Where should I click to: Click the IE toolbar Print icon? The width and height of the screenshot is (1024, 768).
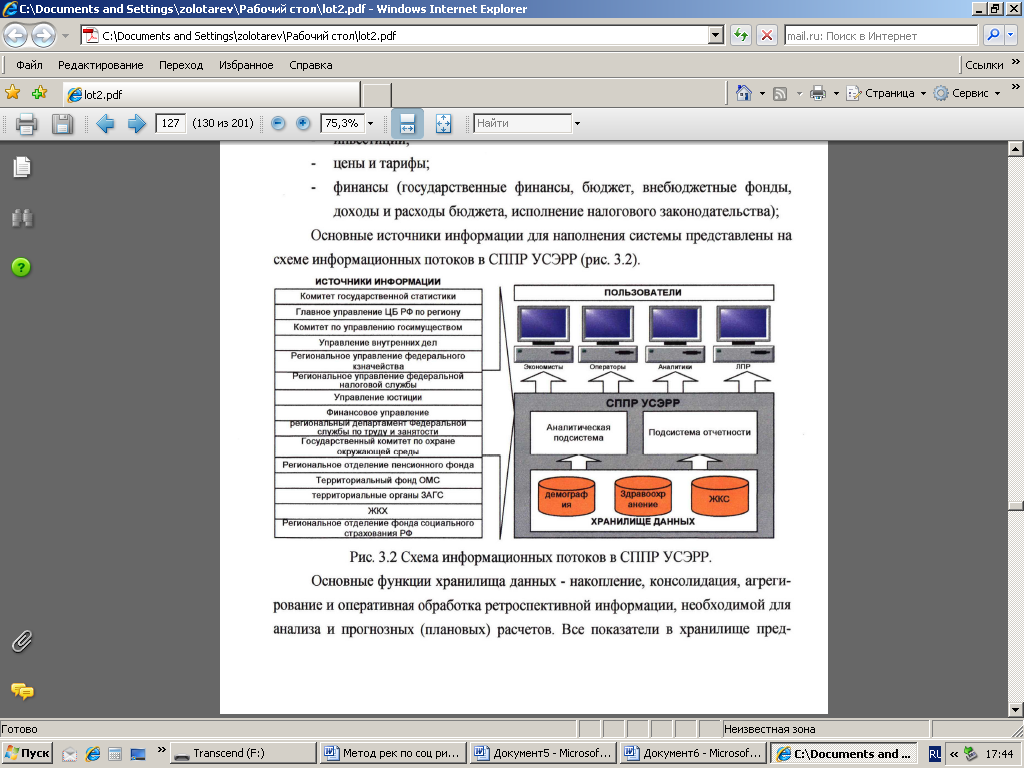click(x=818, y=93)
